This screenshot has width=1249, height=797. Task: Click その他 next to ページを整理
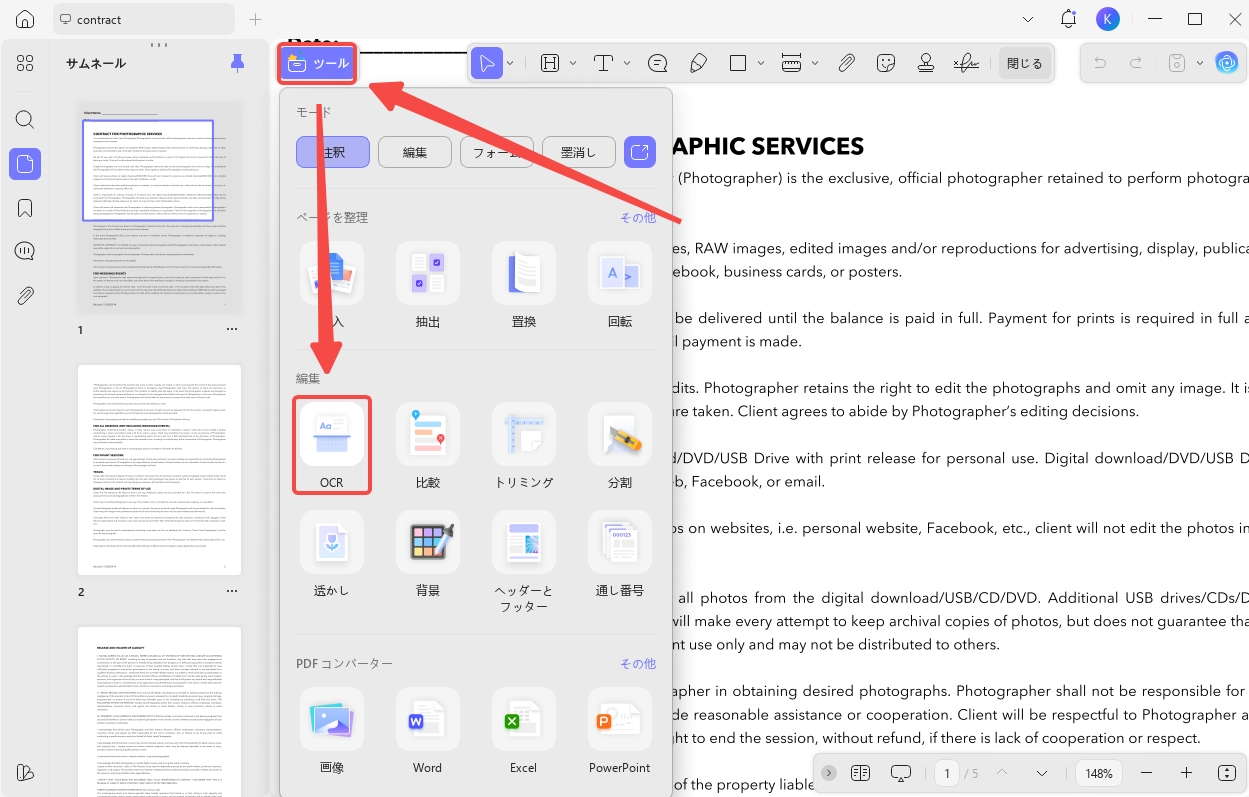(637, 217)
